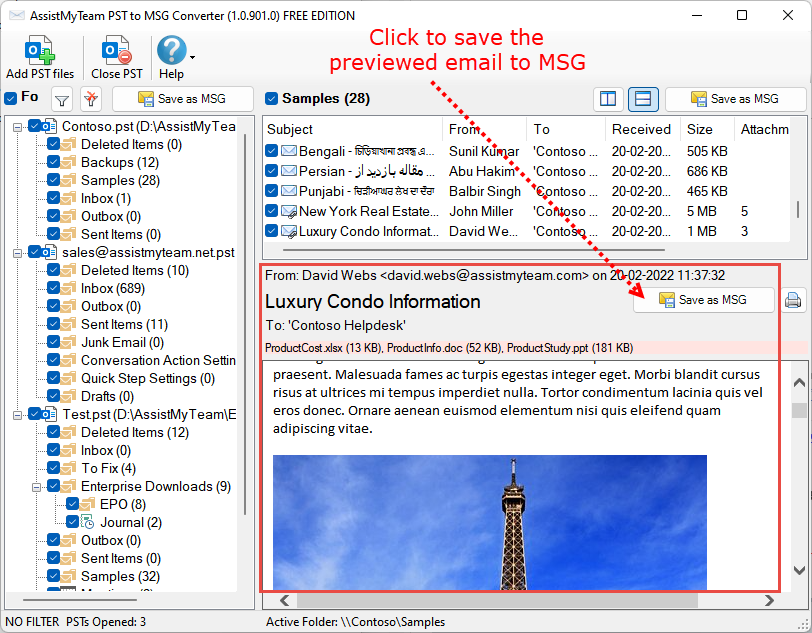Clear the filter using the crossed-funnel icon
This screenshot has width=812, height=633.
pyautogui.click(x=91, y=99)
